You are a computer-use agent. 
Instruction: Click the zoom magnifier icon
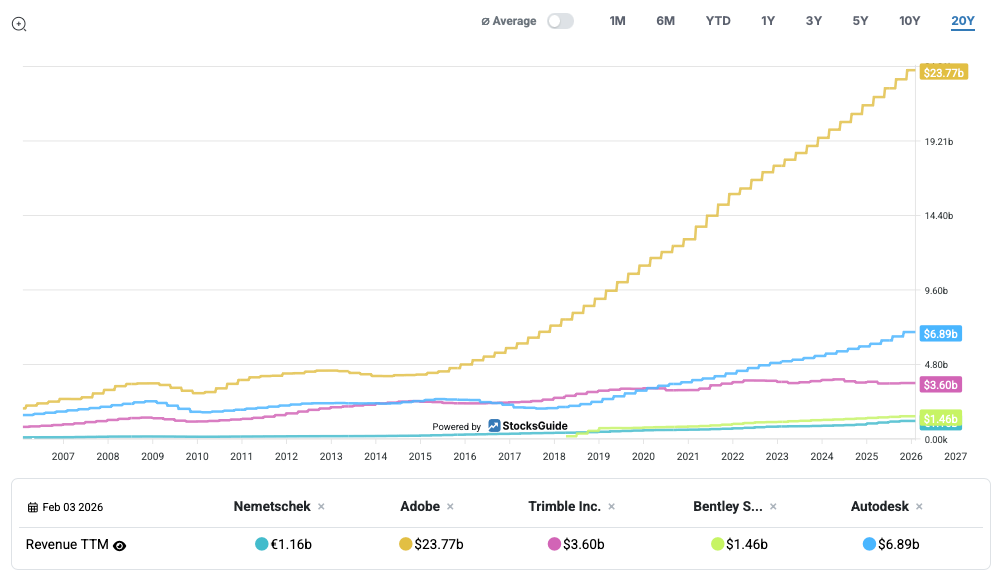coord(19,24)
